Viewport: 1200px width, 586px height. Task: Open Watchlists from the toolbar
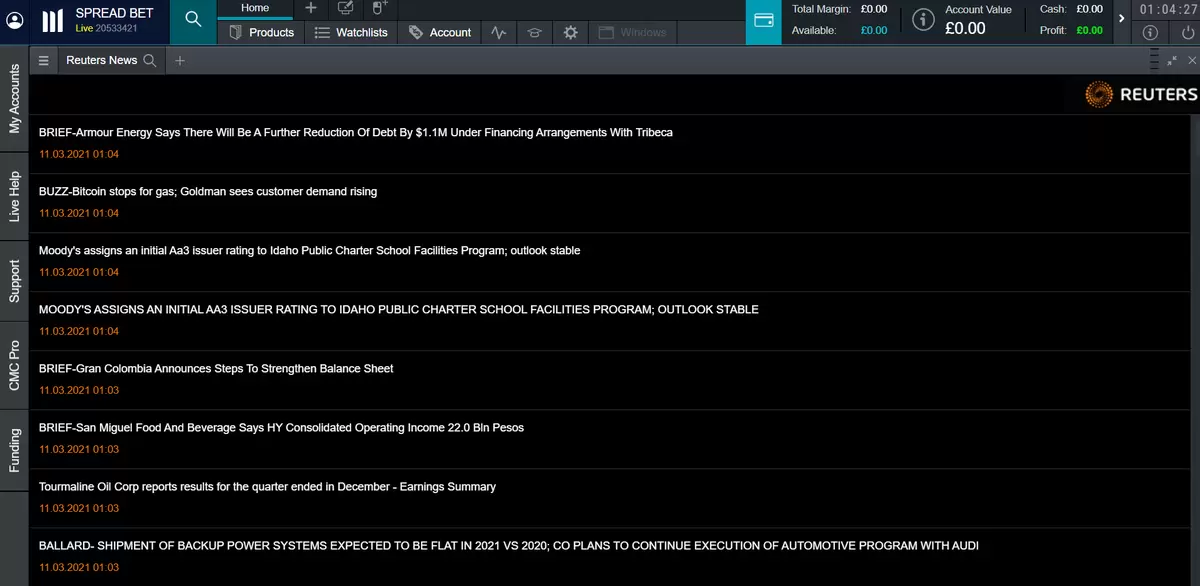click(x=351, y=32)
